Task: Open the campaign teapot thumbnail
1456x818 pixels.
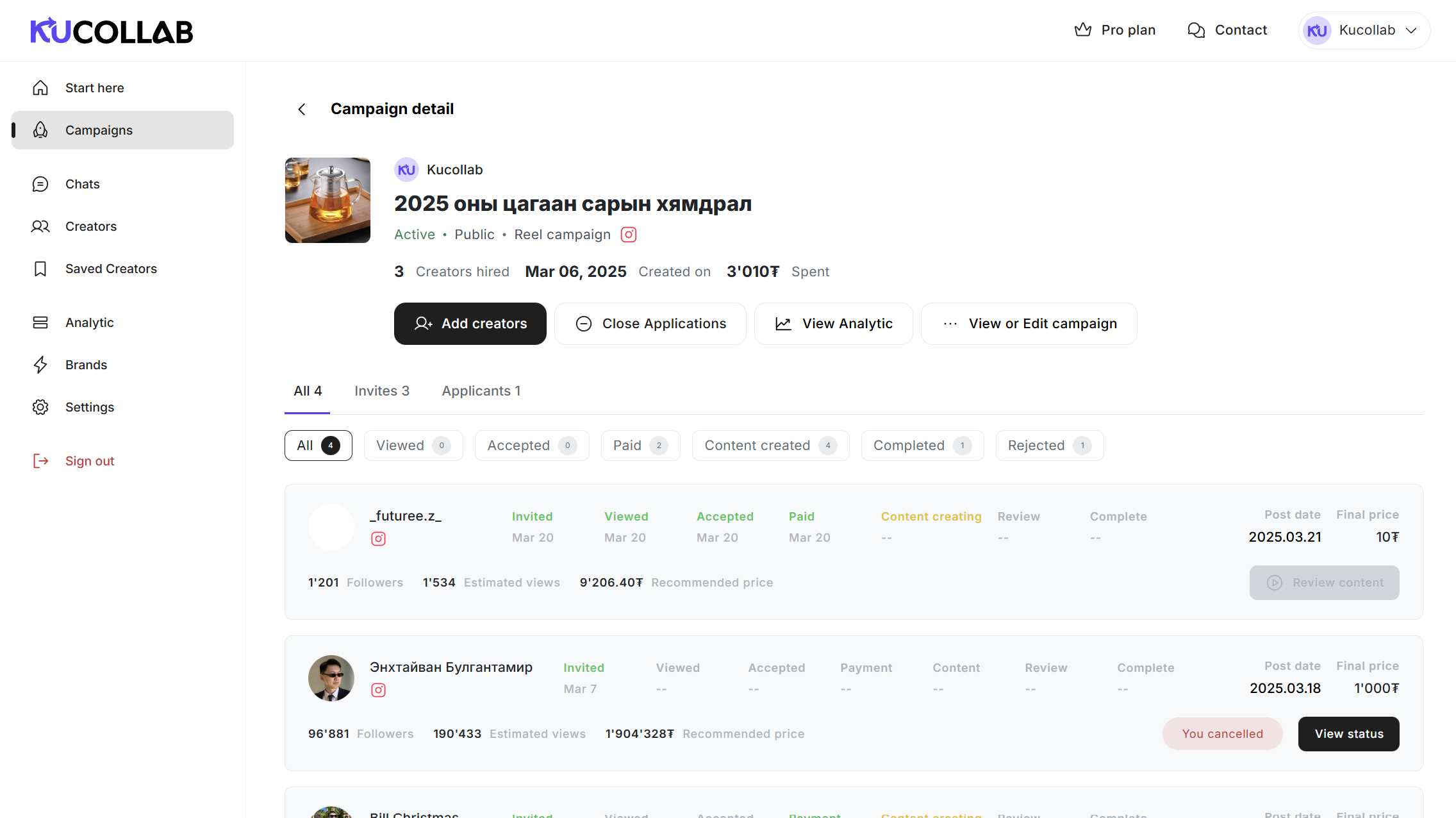Action: [x=327, y=200]
